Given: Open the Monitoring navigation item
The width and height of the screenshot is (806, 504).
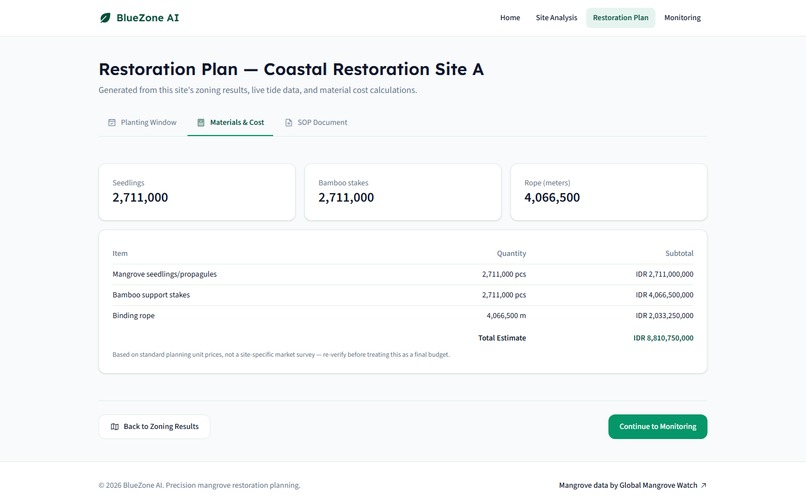Looking at the screenshot, I should click(682, 17).
